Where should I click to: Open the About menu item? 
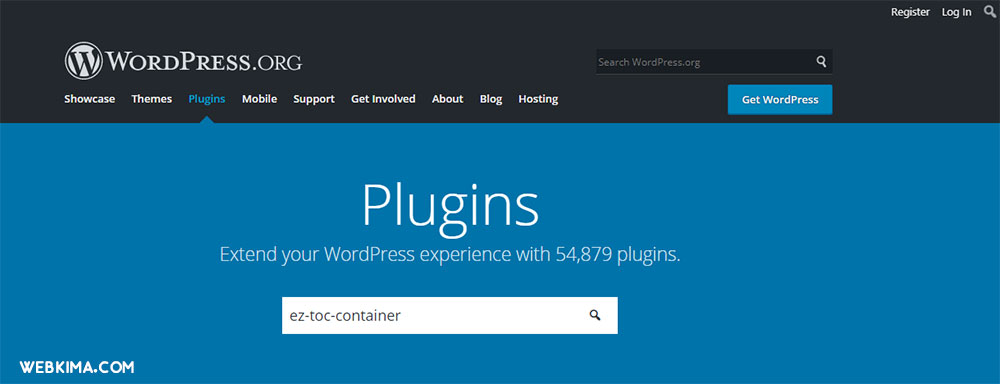448,99
